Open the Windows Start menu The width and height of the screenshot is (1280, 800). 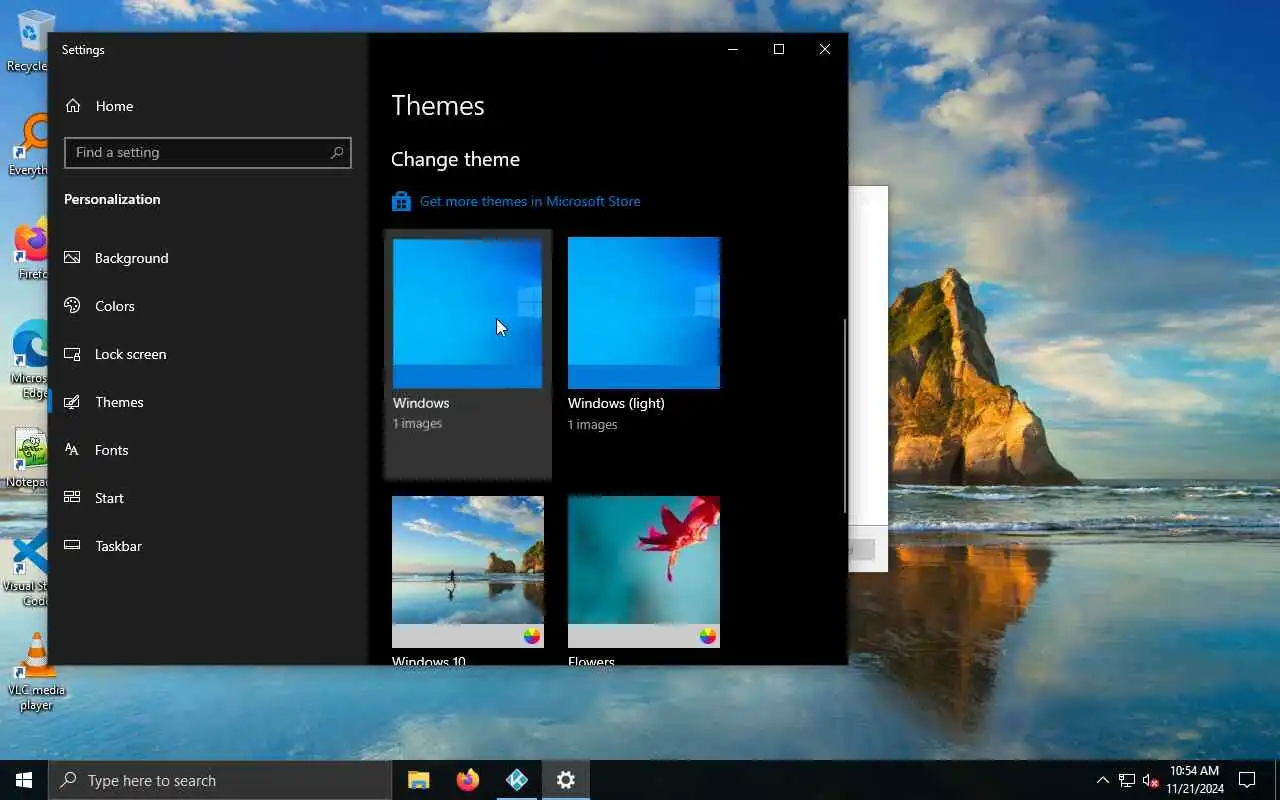coord(24,780)
